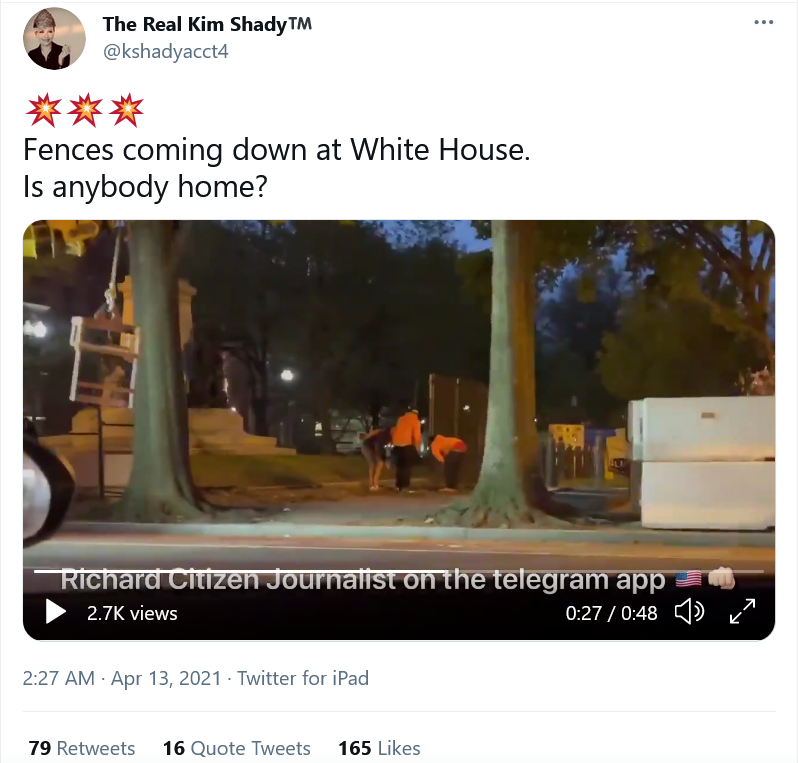Click the 2:27 AM Apr 13, 2021 timestamp
Image resolution: width=798 pixels, height=763 pixels.
(x=122, y=678)
